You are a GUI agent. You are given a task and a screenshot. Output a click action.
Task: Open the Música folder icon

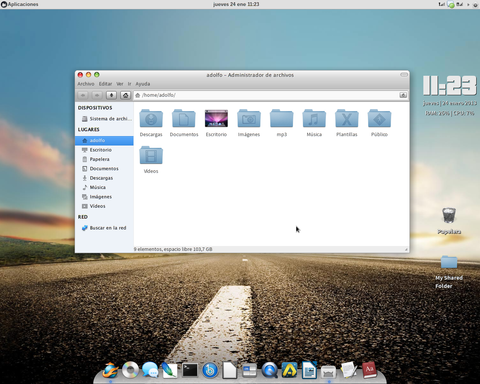(x=314, y=118)
